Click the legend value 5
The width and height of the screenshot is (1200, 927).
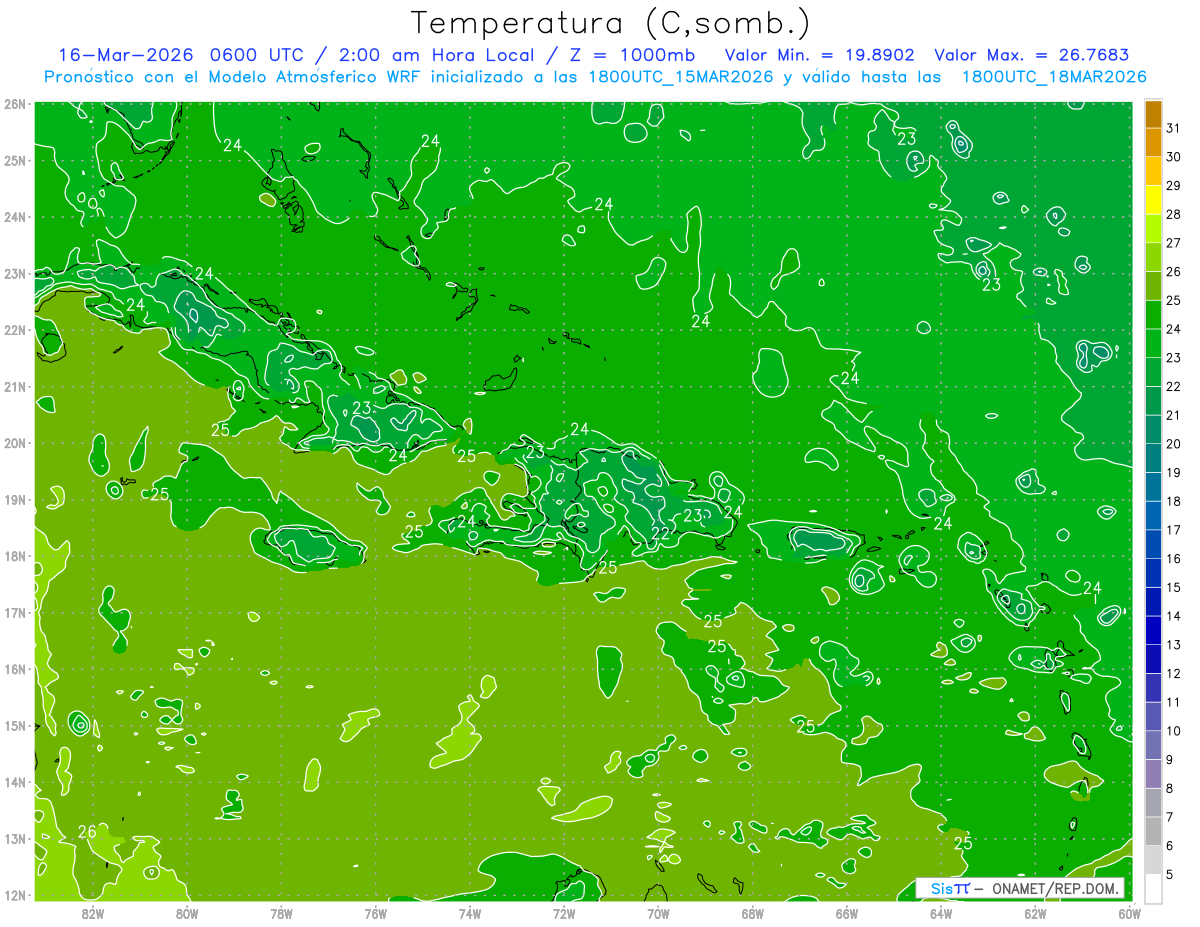point(1170,874)
